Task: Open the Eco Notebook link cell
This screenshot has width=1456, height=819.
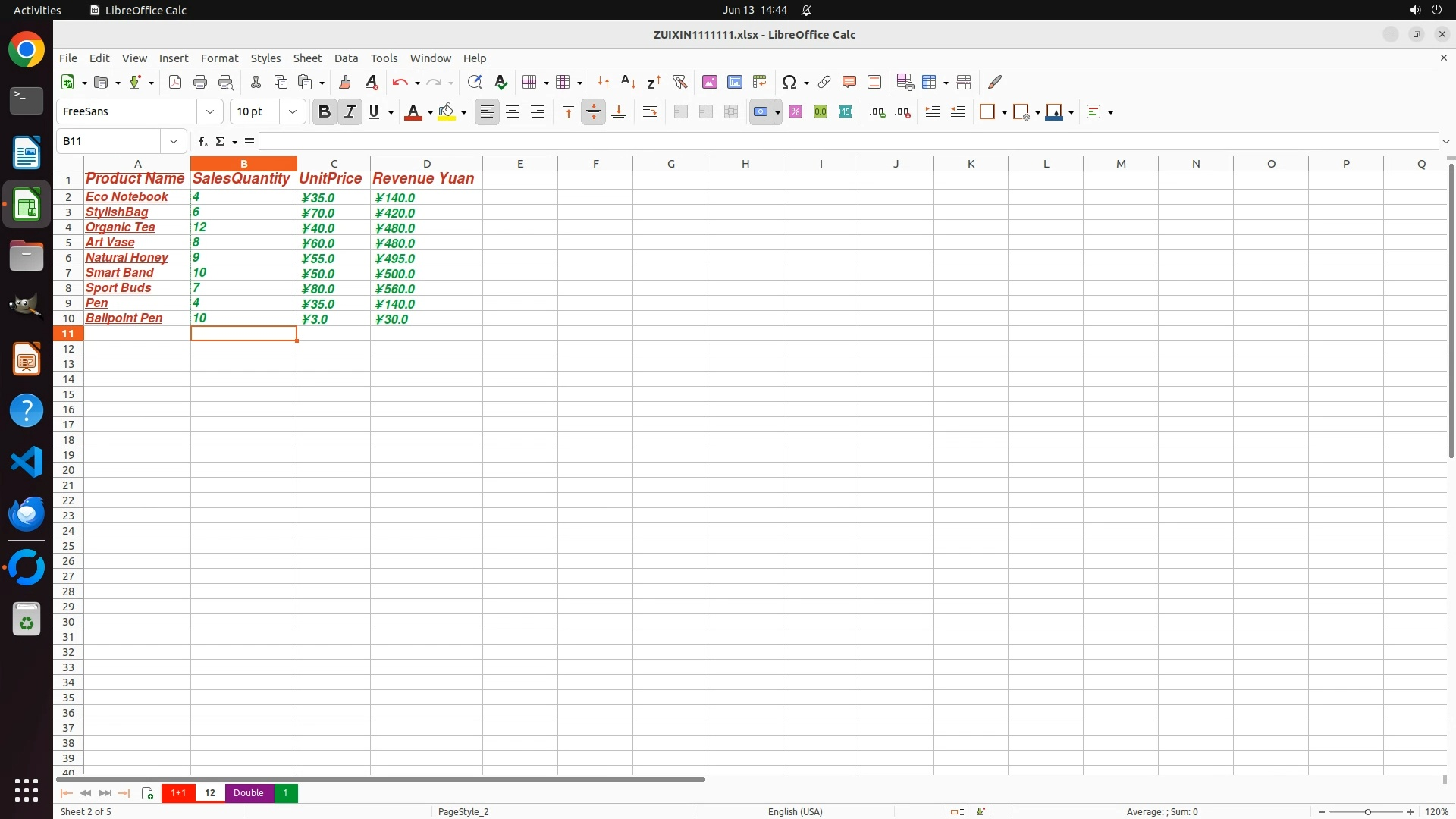Action: click(127, 197)
